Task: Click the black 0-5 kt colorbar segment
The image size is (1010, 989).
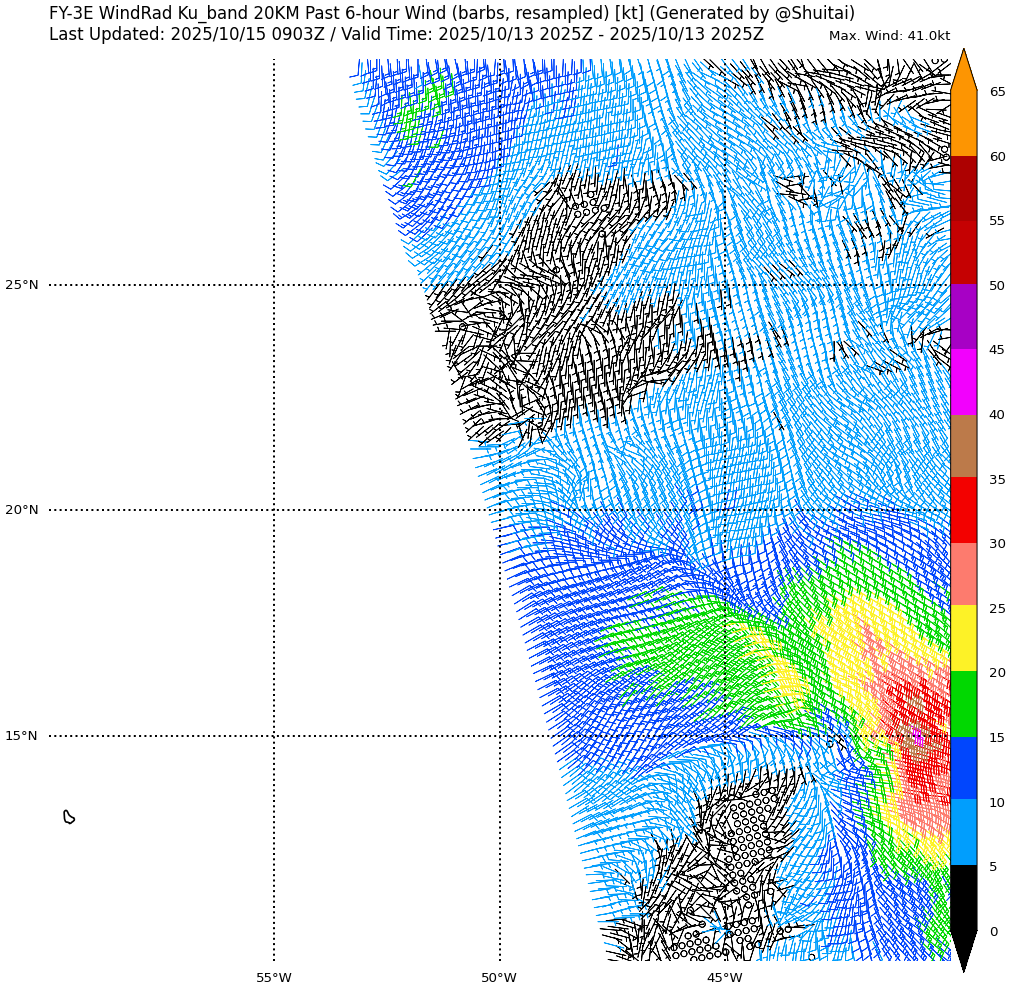Action: [x=963, y=898]
